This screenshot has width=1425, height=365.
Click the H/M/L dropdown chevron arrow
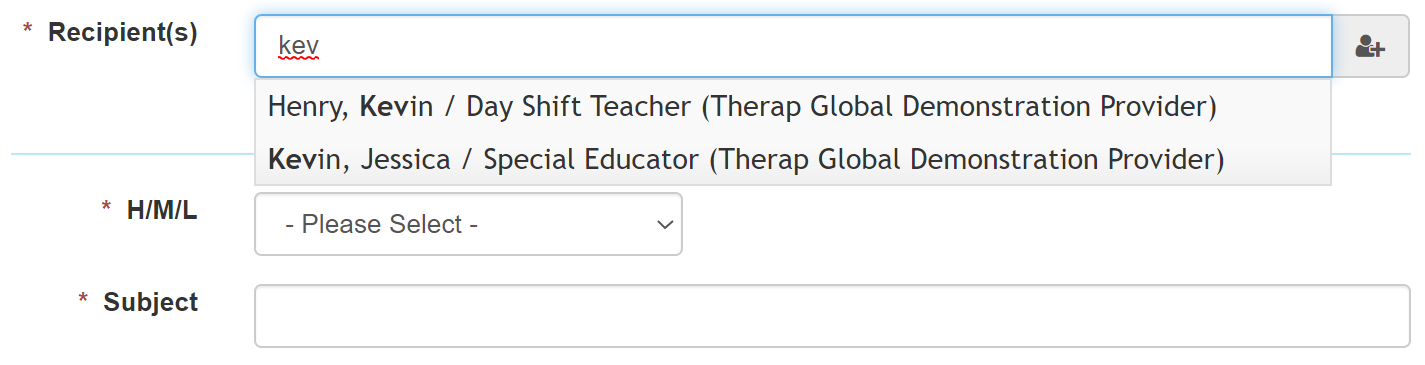click(664, 225)
